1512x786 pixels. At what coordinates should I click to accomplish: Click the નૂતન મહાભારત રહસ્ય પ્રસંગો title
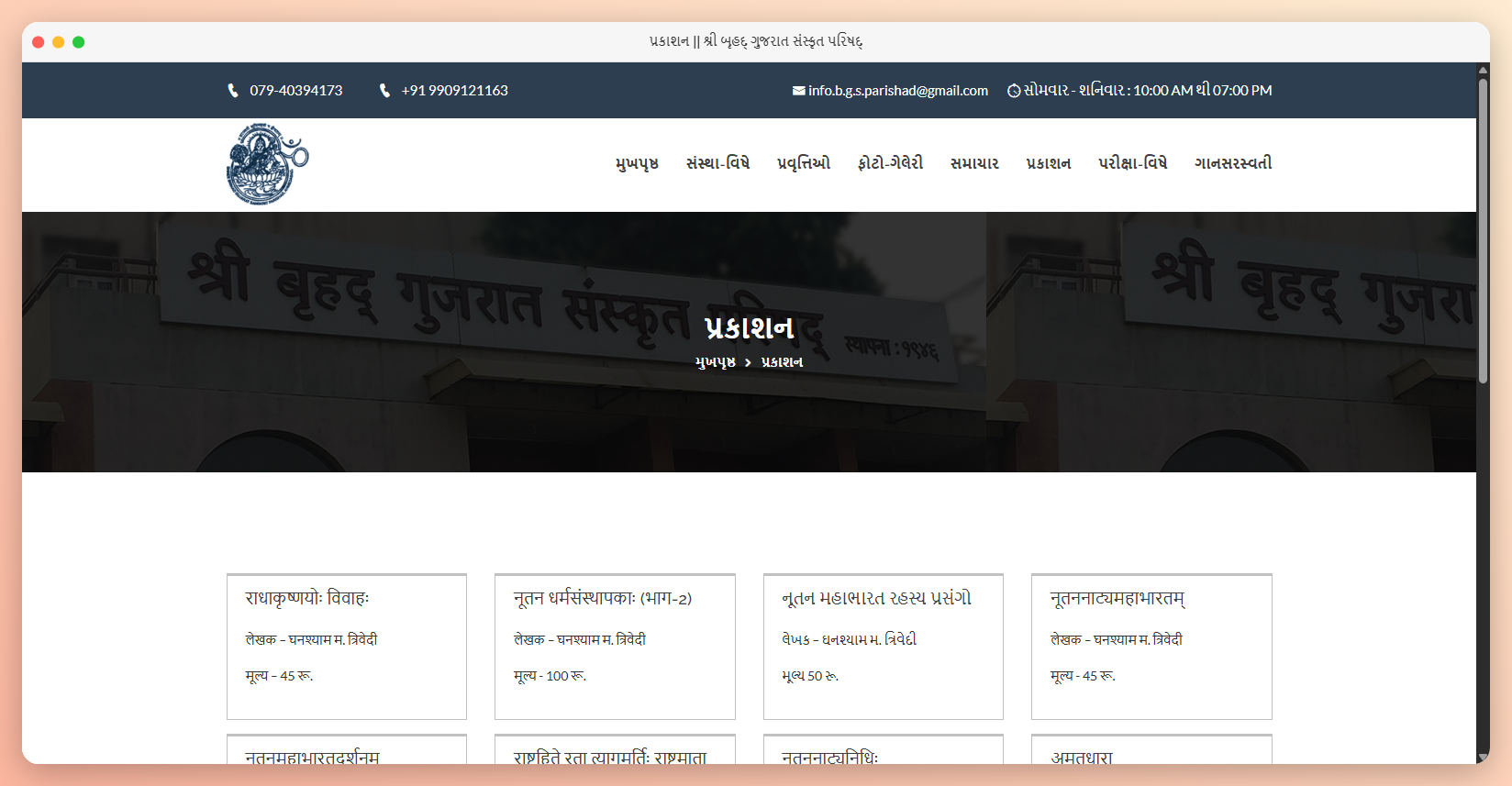tap(876, 598)
